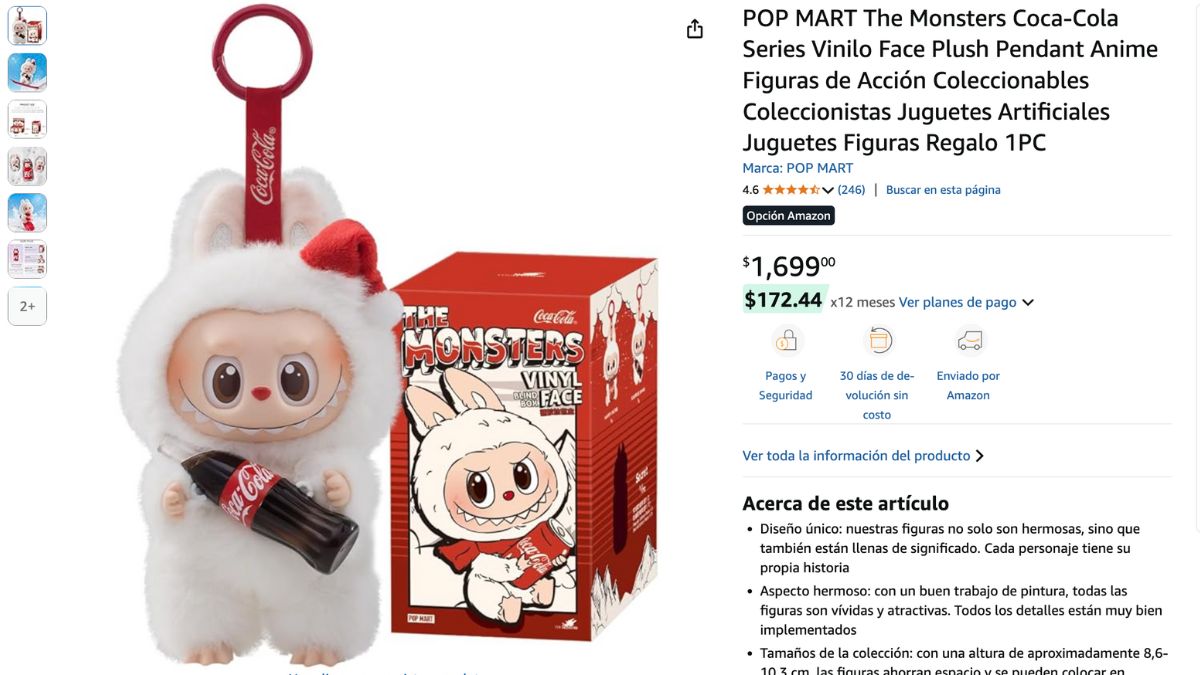Select the third product thumbnail
The width and height of the screenshot is (1200, 675).
[27, 119]
